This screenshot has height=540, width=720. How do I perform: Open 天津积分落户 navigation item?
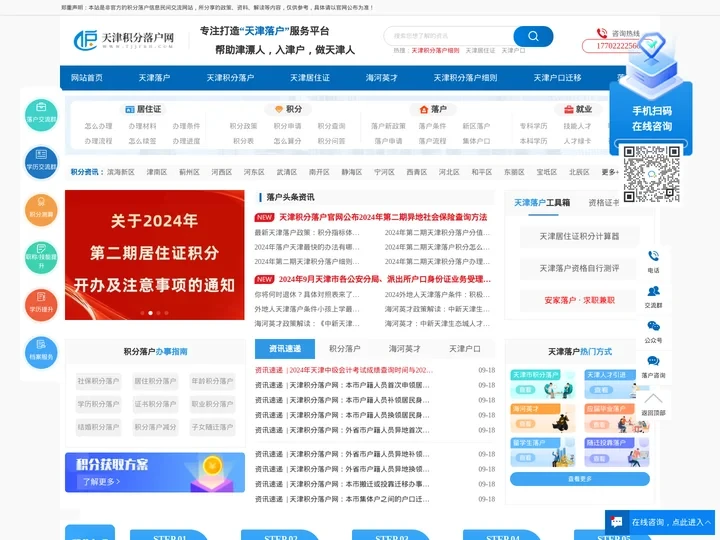pyautogui.click(x=230, y=78)
